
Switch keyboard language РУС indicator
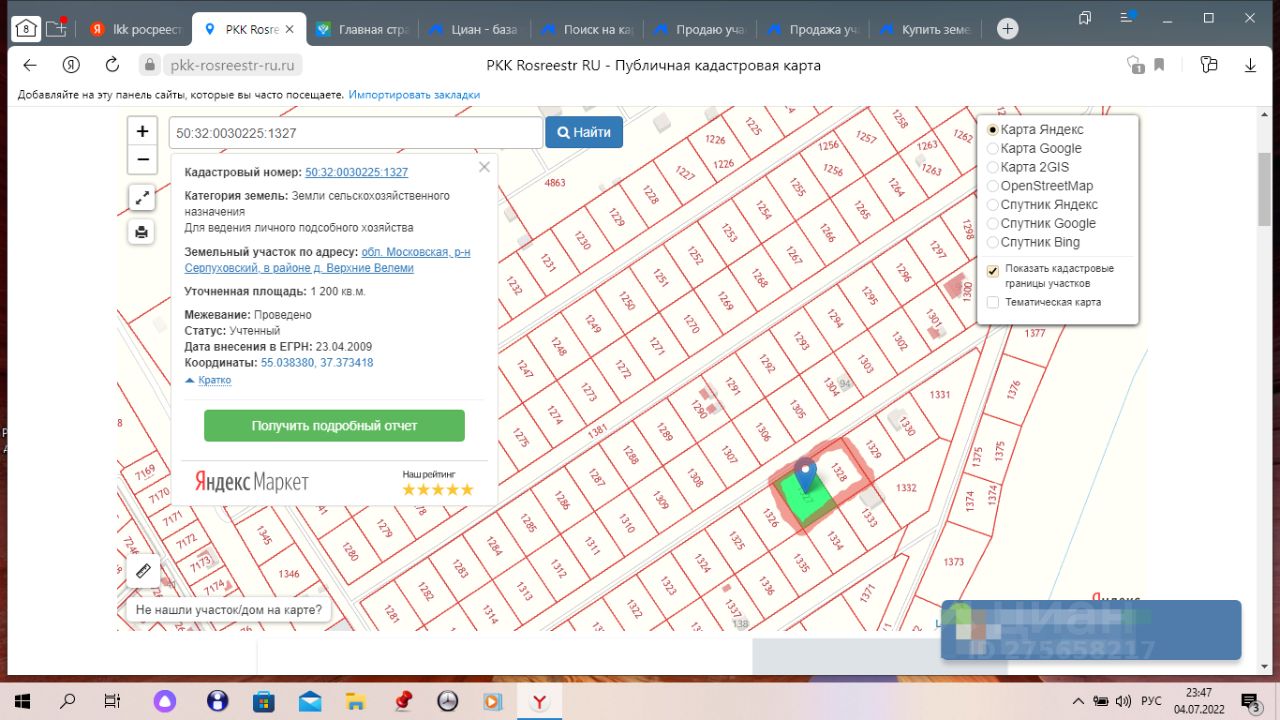[1151, 701]
